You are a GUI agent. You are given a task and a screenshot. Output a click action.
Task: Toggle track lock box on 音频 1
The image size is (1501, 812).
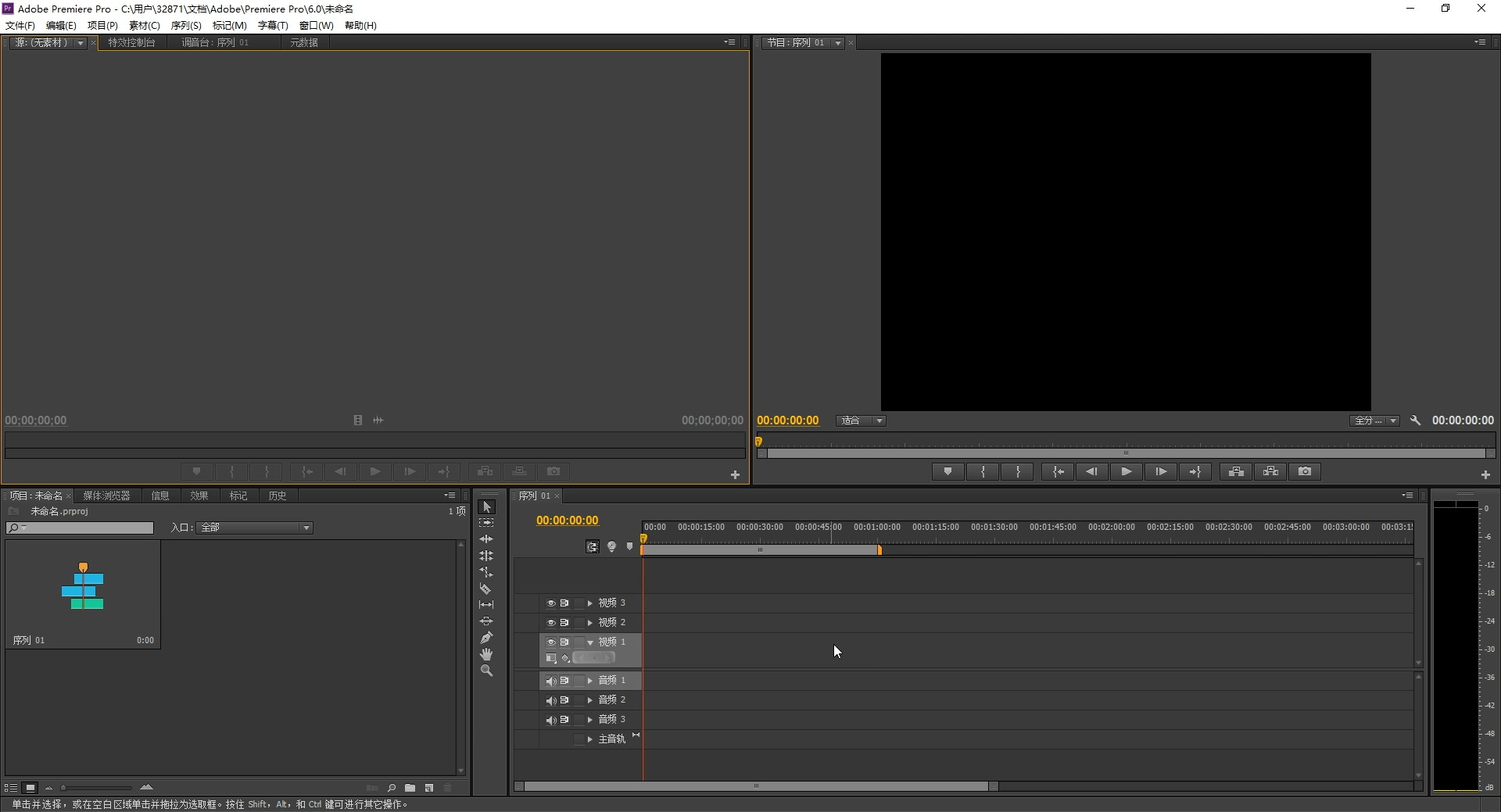click(579, 681)
